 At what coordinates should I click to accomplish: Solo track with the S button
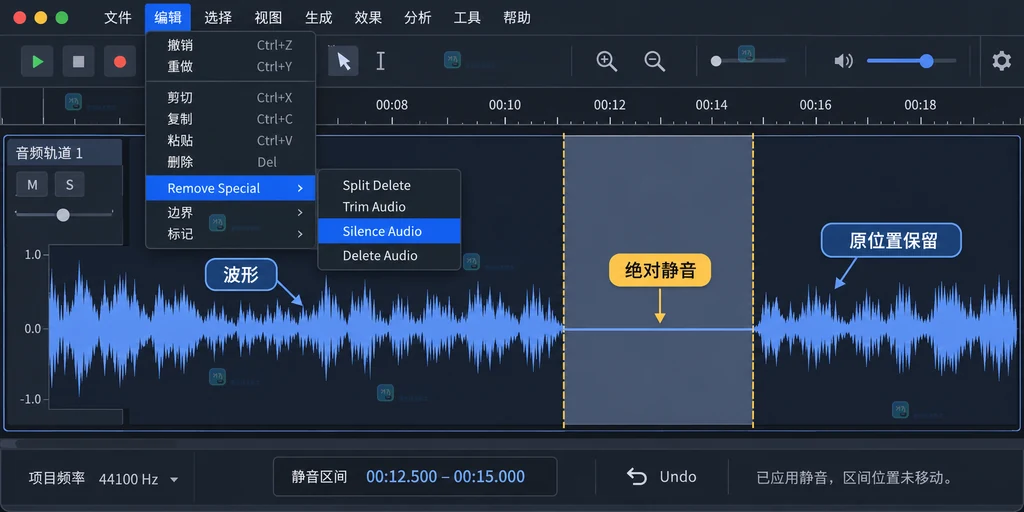point(69,185)
